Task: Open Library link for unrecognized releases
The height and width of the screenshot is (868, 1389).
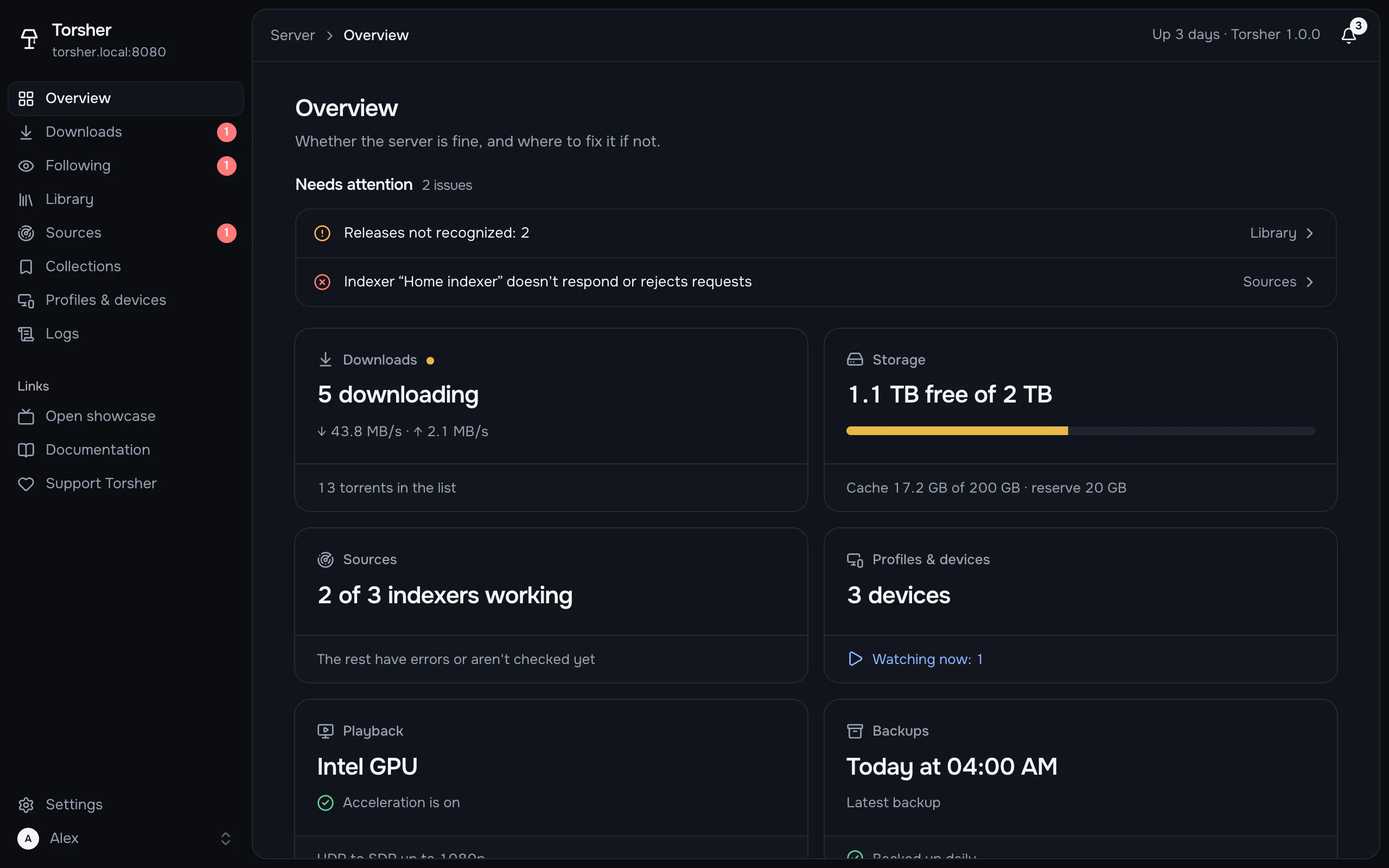Action: click(x=1282, y=233)
